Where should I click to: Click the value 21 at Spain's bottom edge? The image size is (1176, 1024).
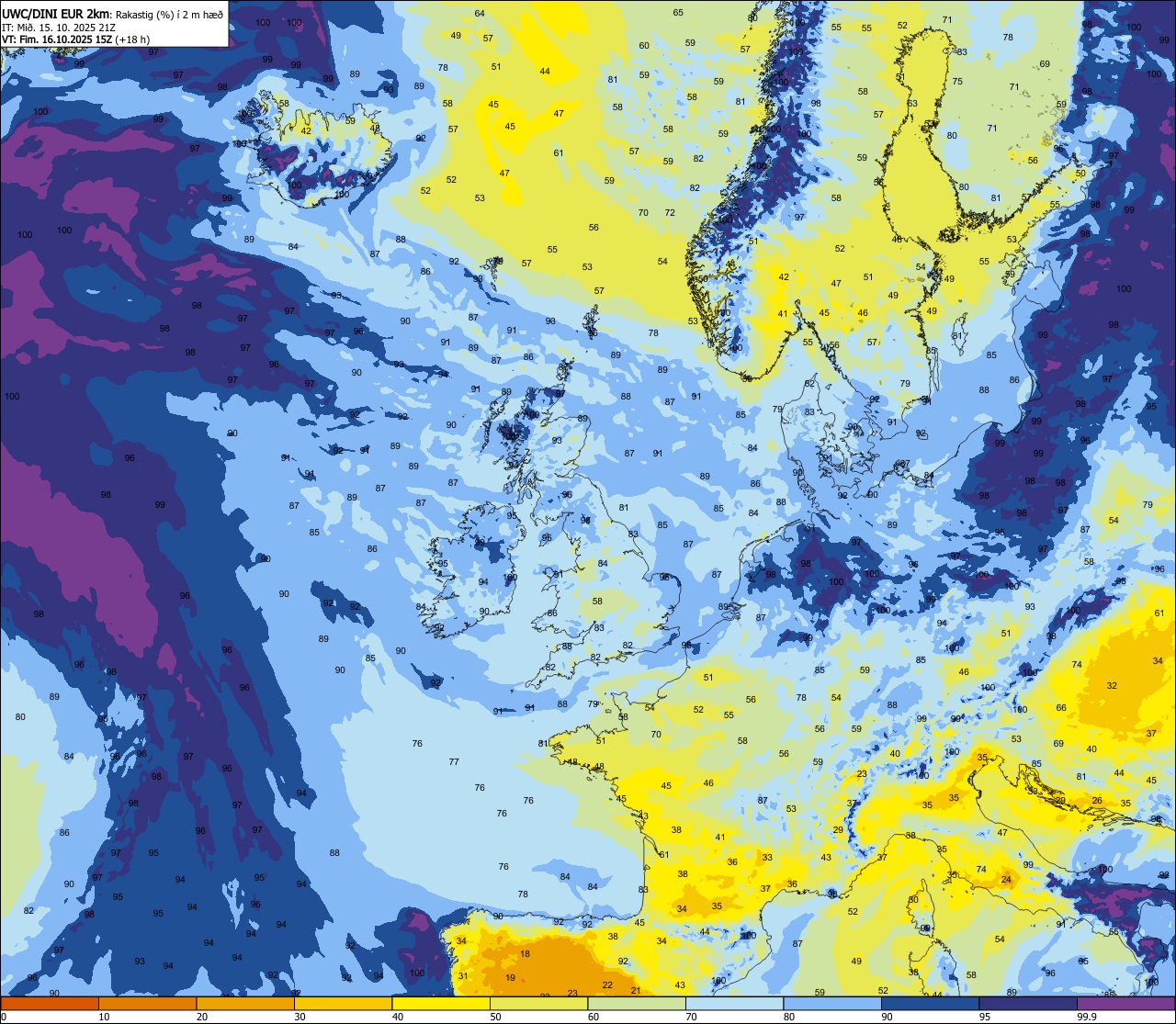(x=636, y=991)
